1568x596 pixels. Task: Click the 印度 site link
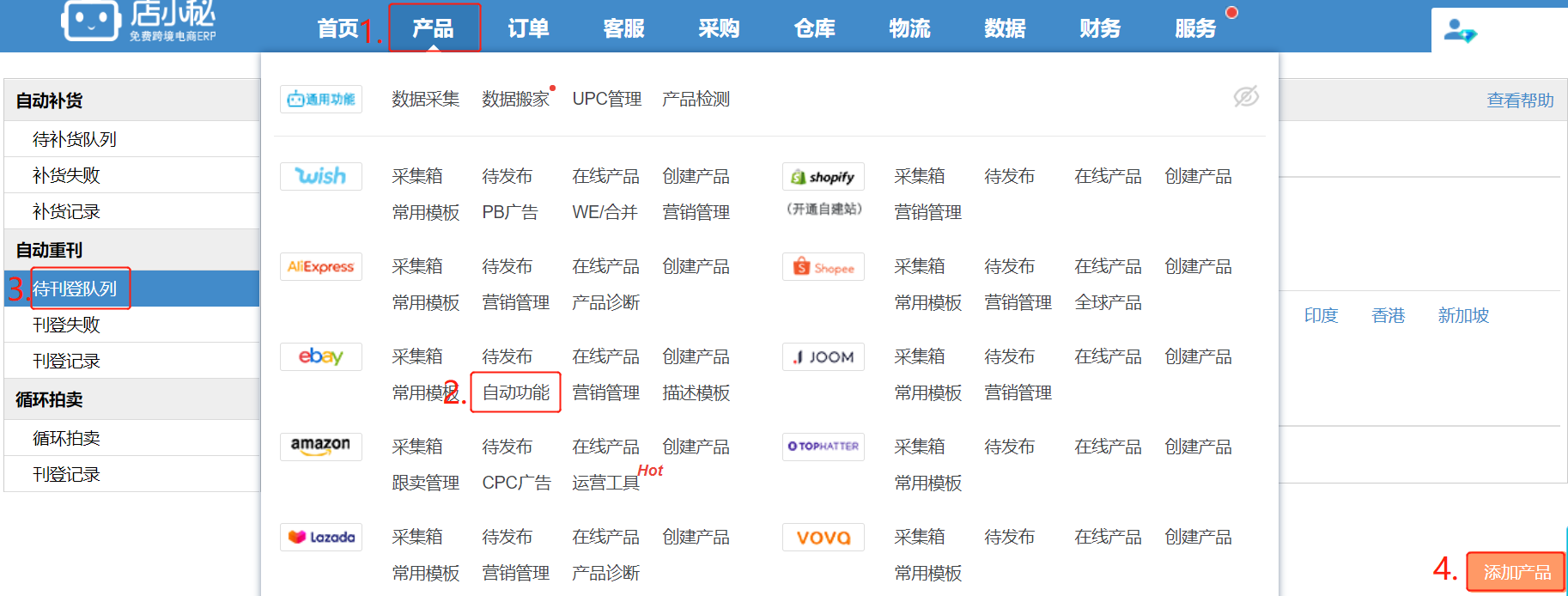click(x=1321, y=315)
